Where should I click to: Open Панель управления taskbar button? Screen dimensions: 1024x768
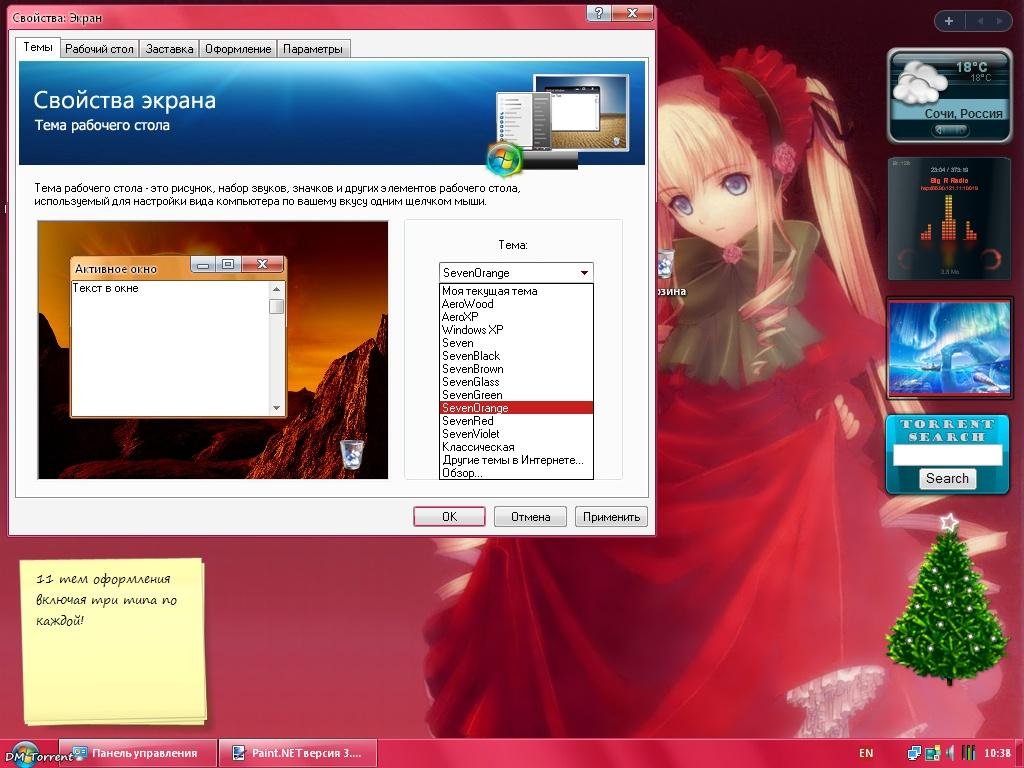point(137,753)
